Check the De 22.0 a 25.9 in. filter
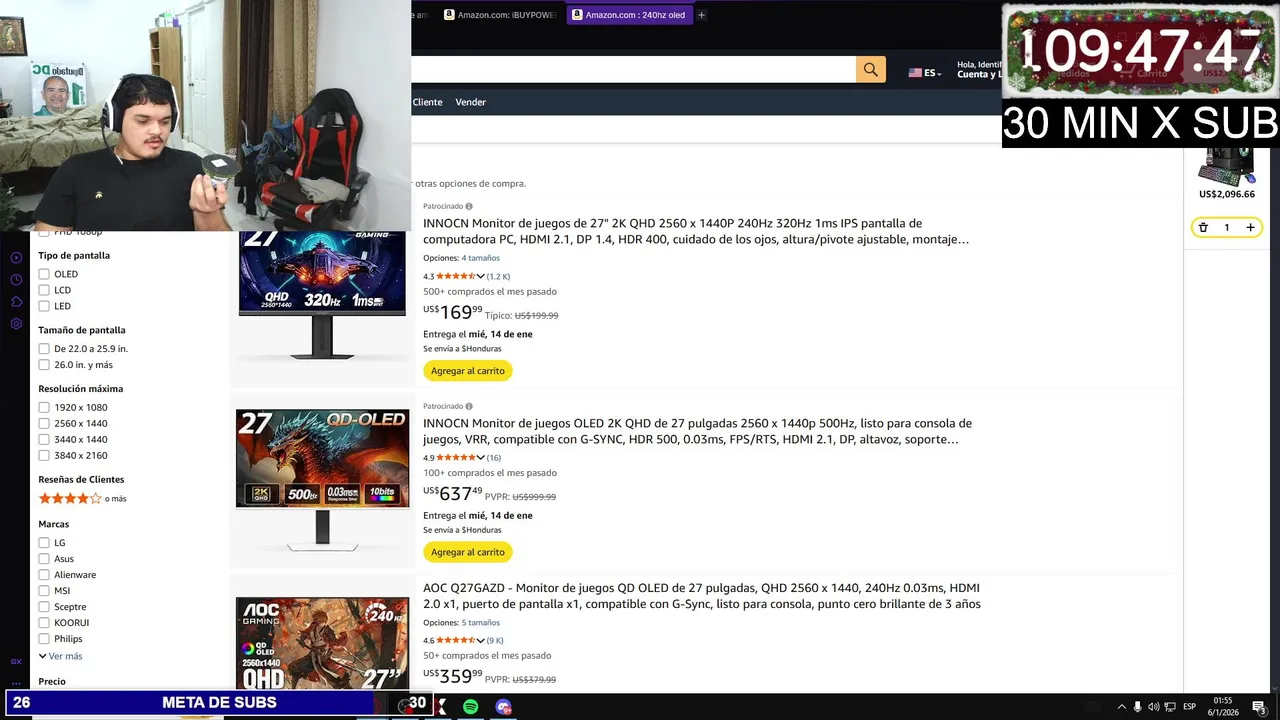The height and width of the screenshot is (720, 1280). (x=44, y=349)
